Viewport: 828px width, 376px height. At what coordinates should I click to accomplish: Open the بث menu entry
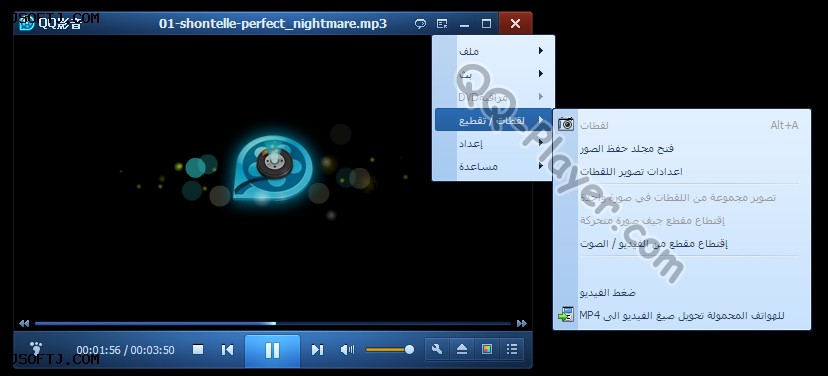(x=493, y=74)
